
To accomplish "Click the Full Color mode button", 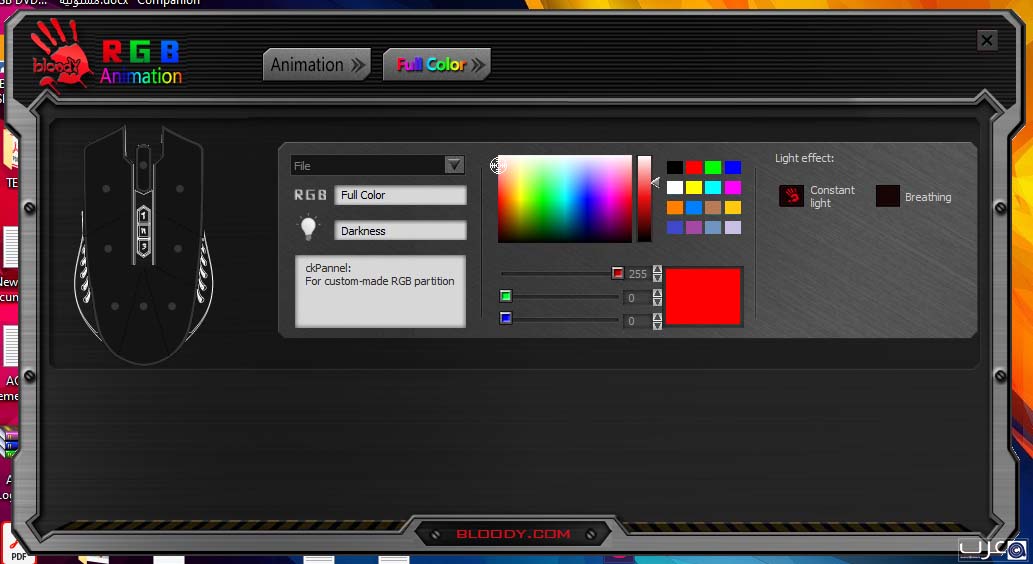I will pos(400,195).
